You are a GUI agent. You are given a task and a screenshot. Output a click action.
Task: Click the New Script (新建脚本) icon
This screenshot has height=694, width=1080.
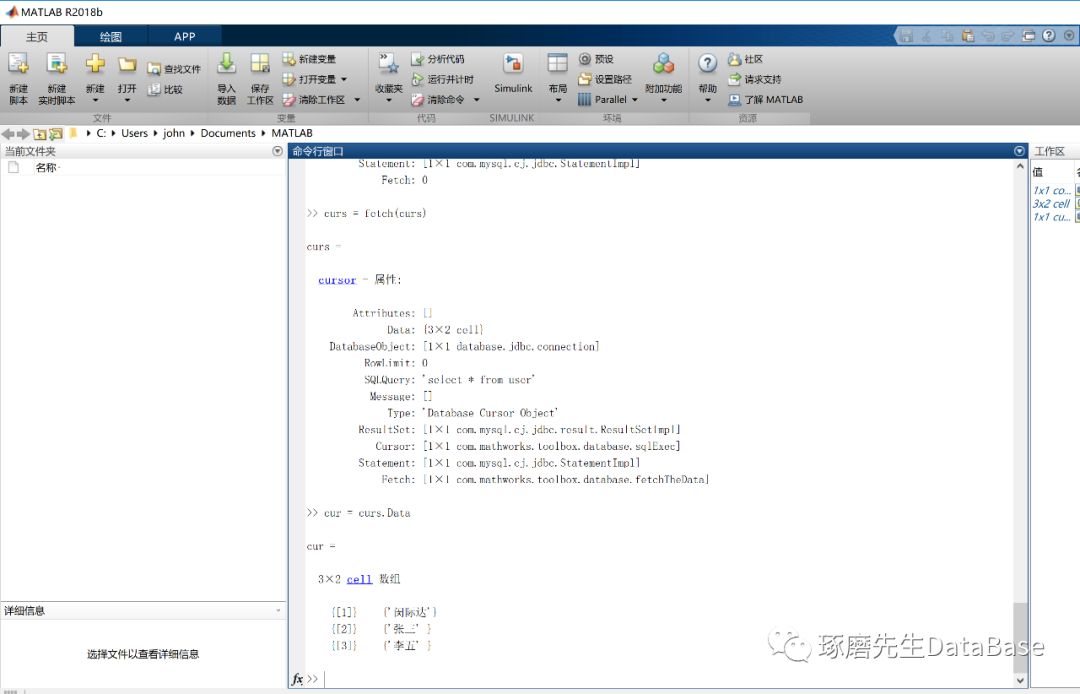(x=18, y=64)
